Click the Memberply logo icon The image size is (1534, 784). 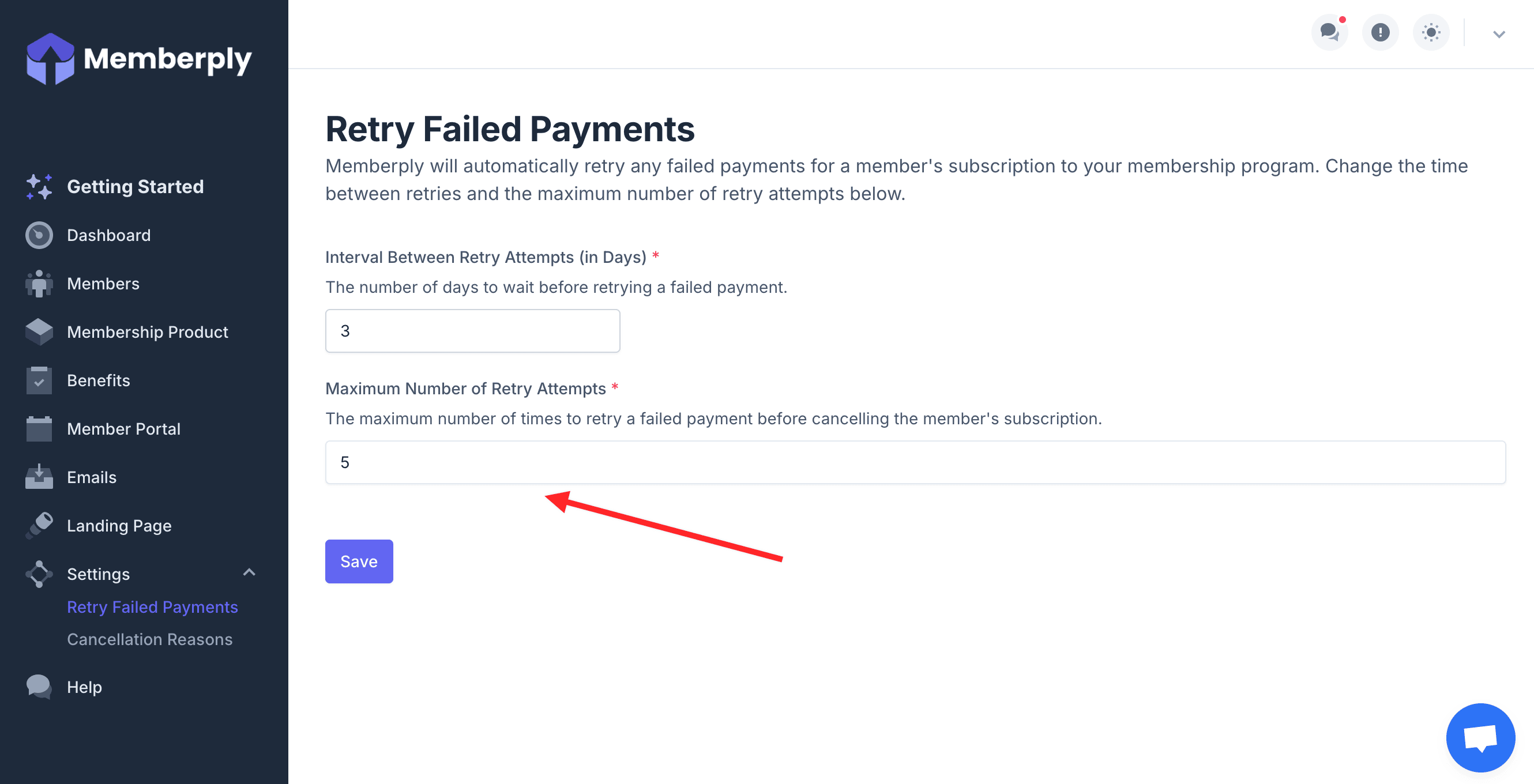point(50,58)
